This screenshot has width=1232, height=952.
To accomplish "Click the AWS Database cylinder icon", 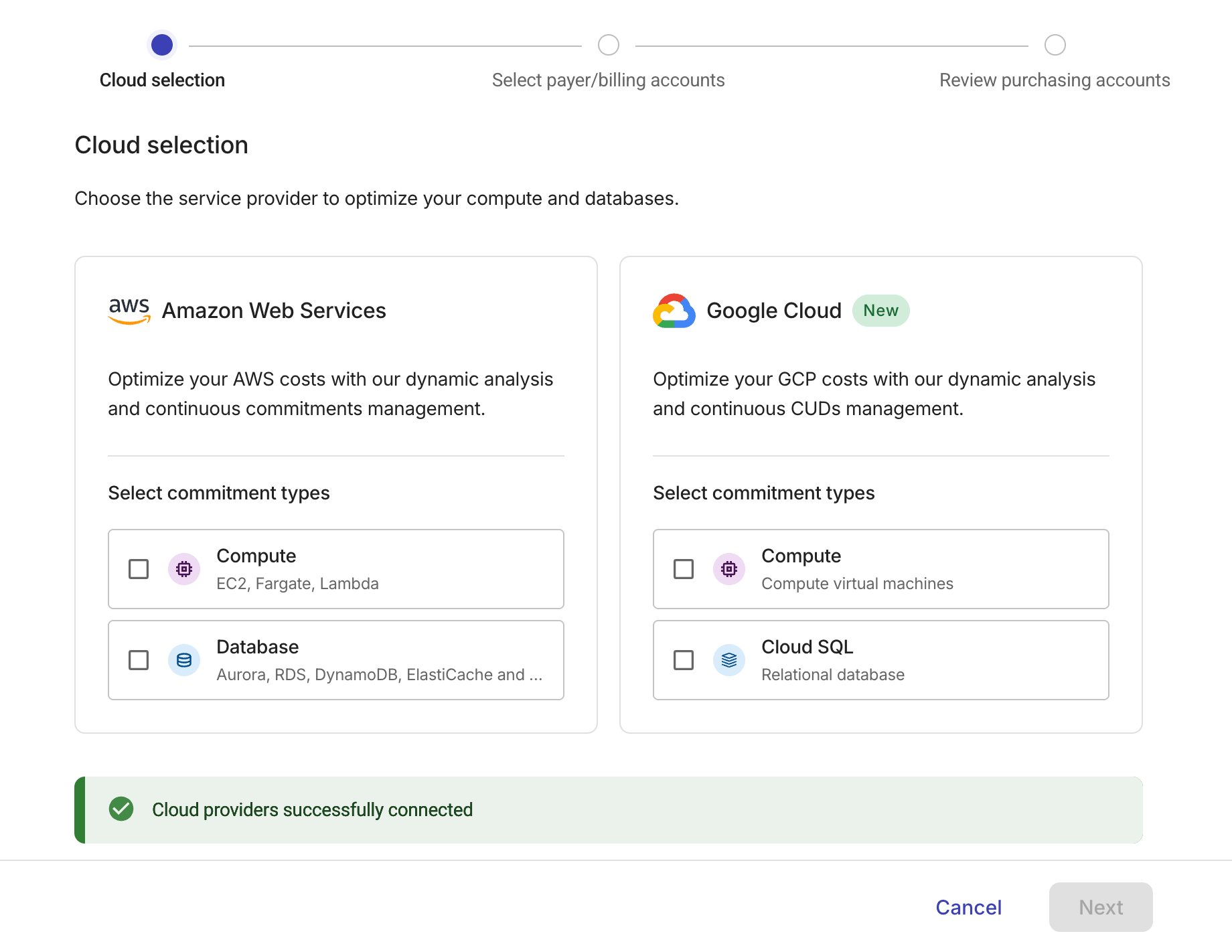I will coord(184,660).
